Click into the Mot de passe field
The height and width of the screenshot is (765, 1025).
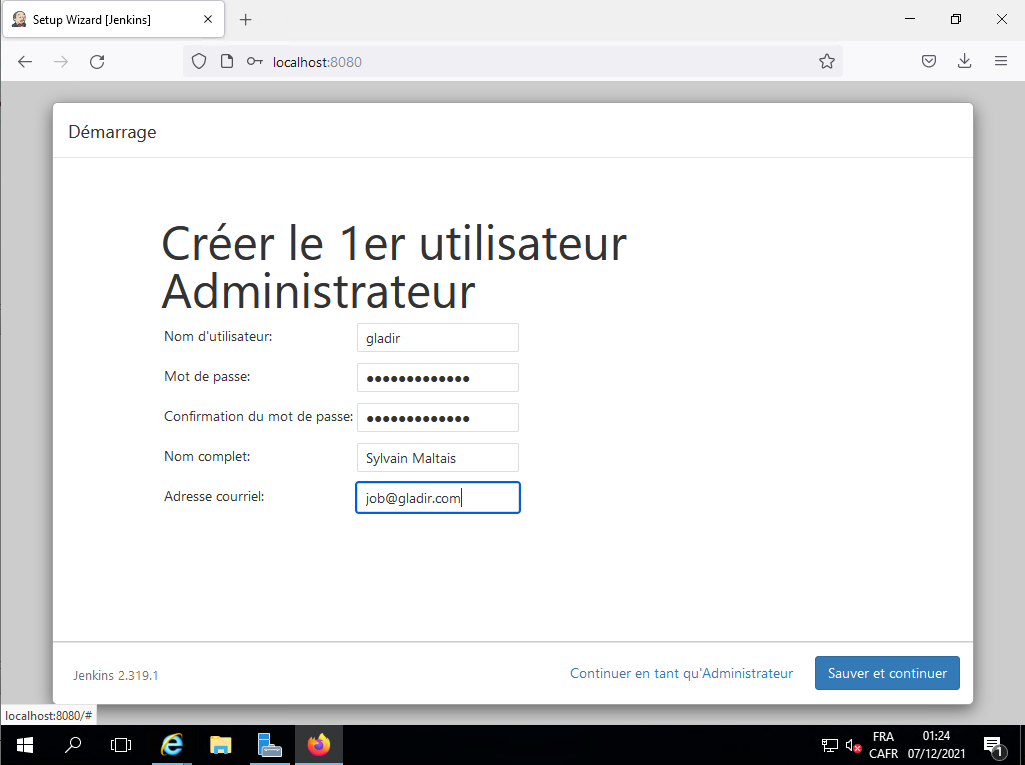tap(437, 378)
